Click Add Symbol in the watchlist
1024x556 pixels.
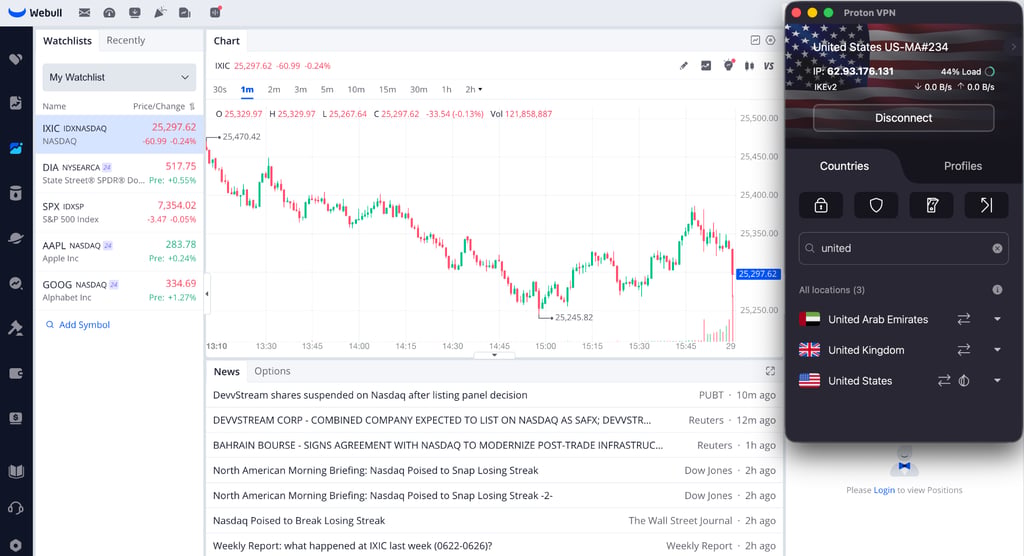78,325
